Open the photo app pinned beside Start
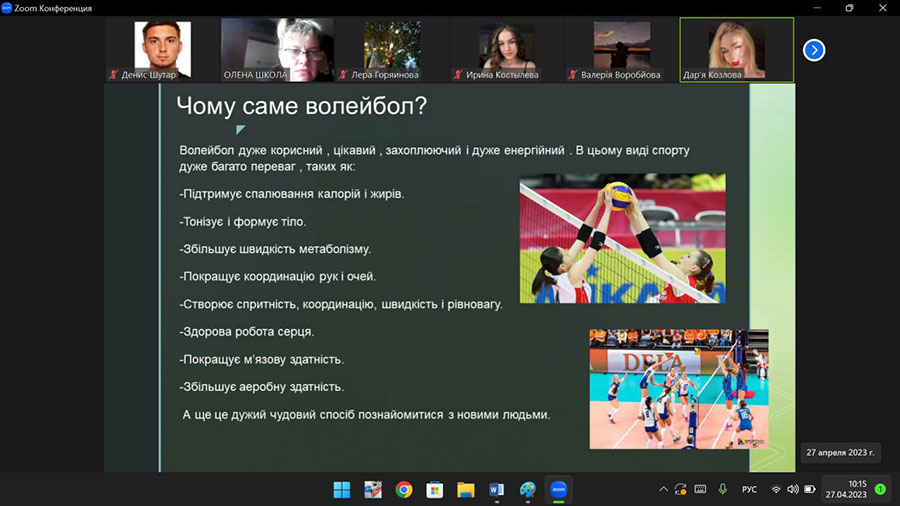 [373, 490]
